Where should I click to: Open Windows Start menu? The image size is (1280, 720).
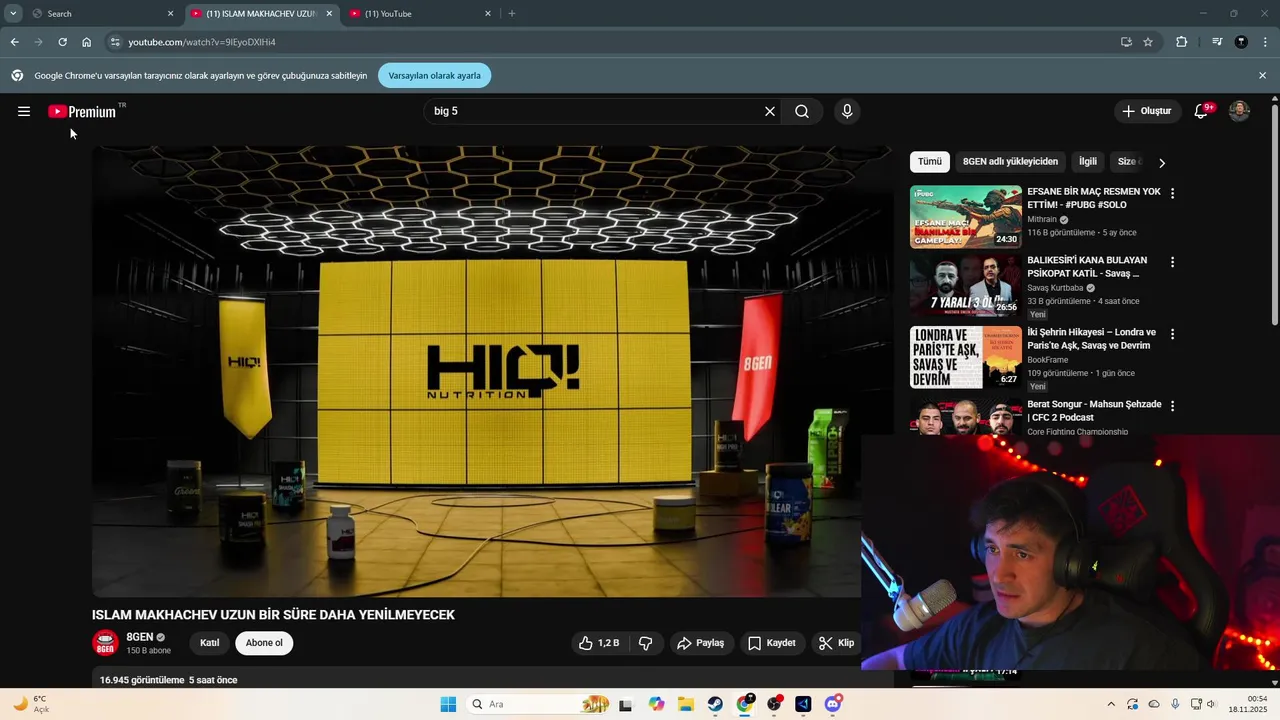pos(448,704)
